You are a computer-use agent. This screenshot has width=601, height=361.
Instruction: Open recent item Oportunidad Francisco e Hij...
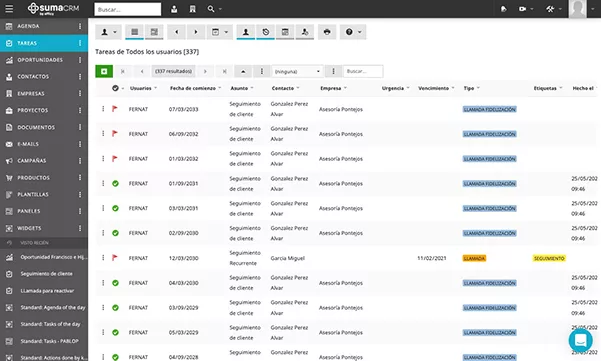(x=53, y=257)
